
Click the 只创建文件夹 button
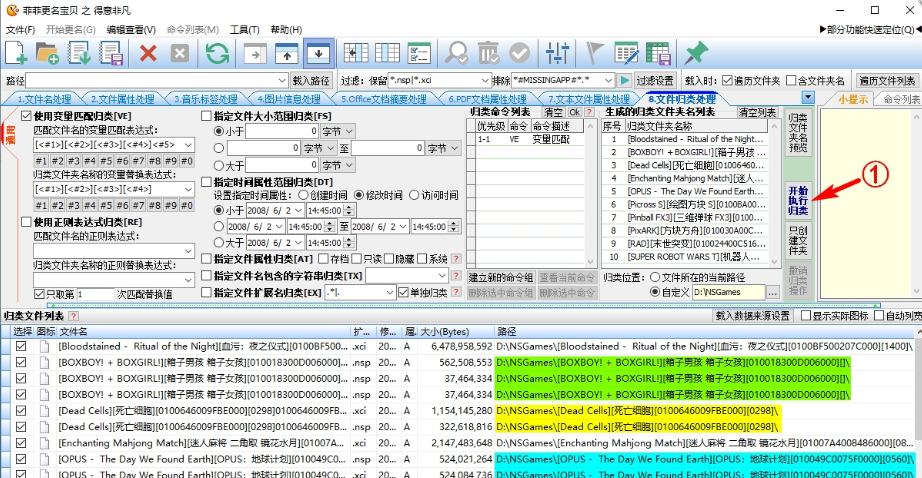[x=798, y=240]
